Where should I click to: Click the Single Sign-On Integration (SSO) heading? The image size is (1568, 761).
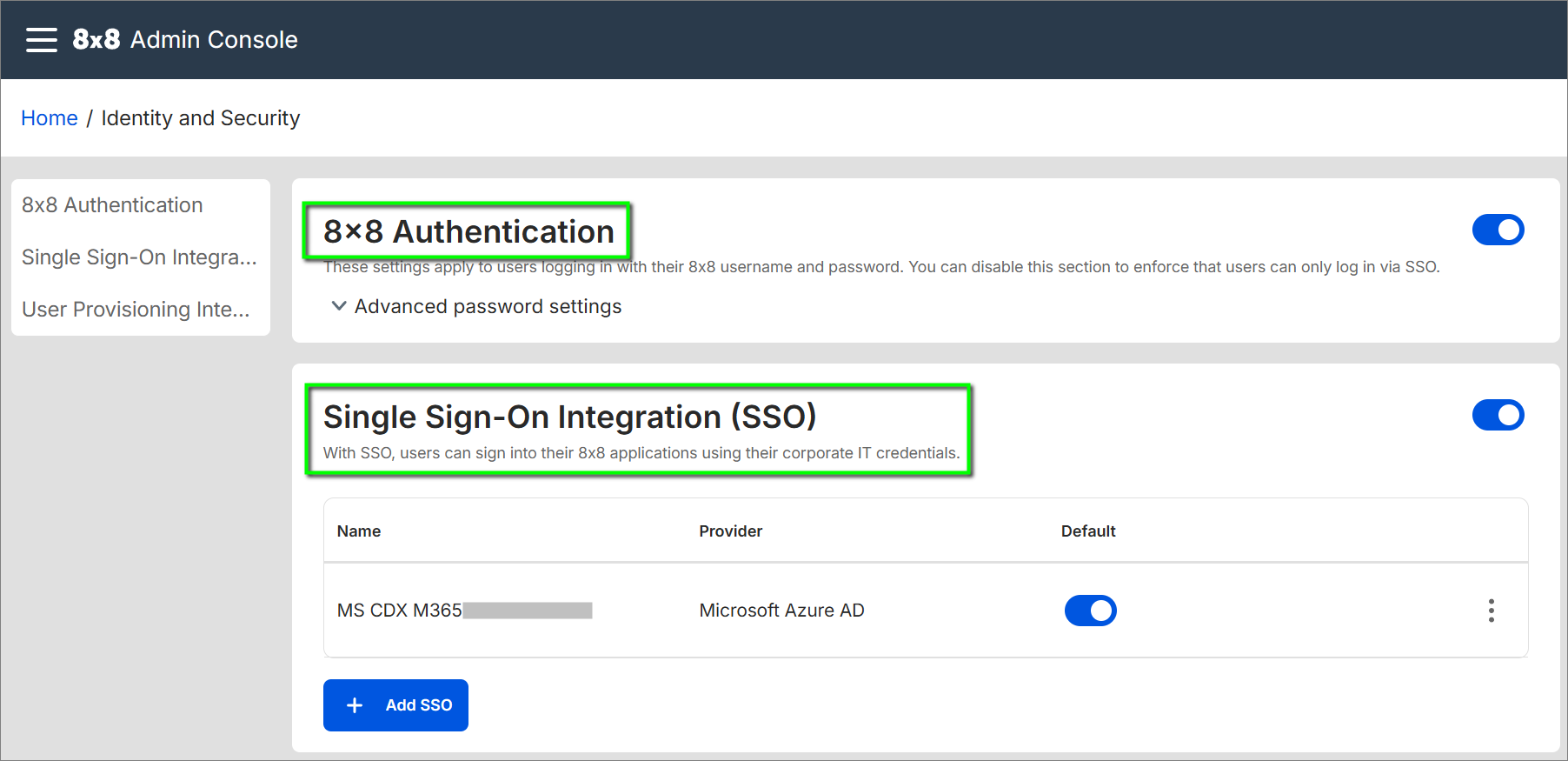[x=569, y=417]
